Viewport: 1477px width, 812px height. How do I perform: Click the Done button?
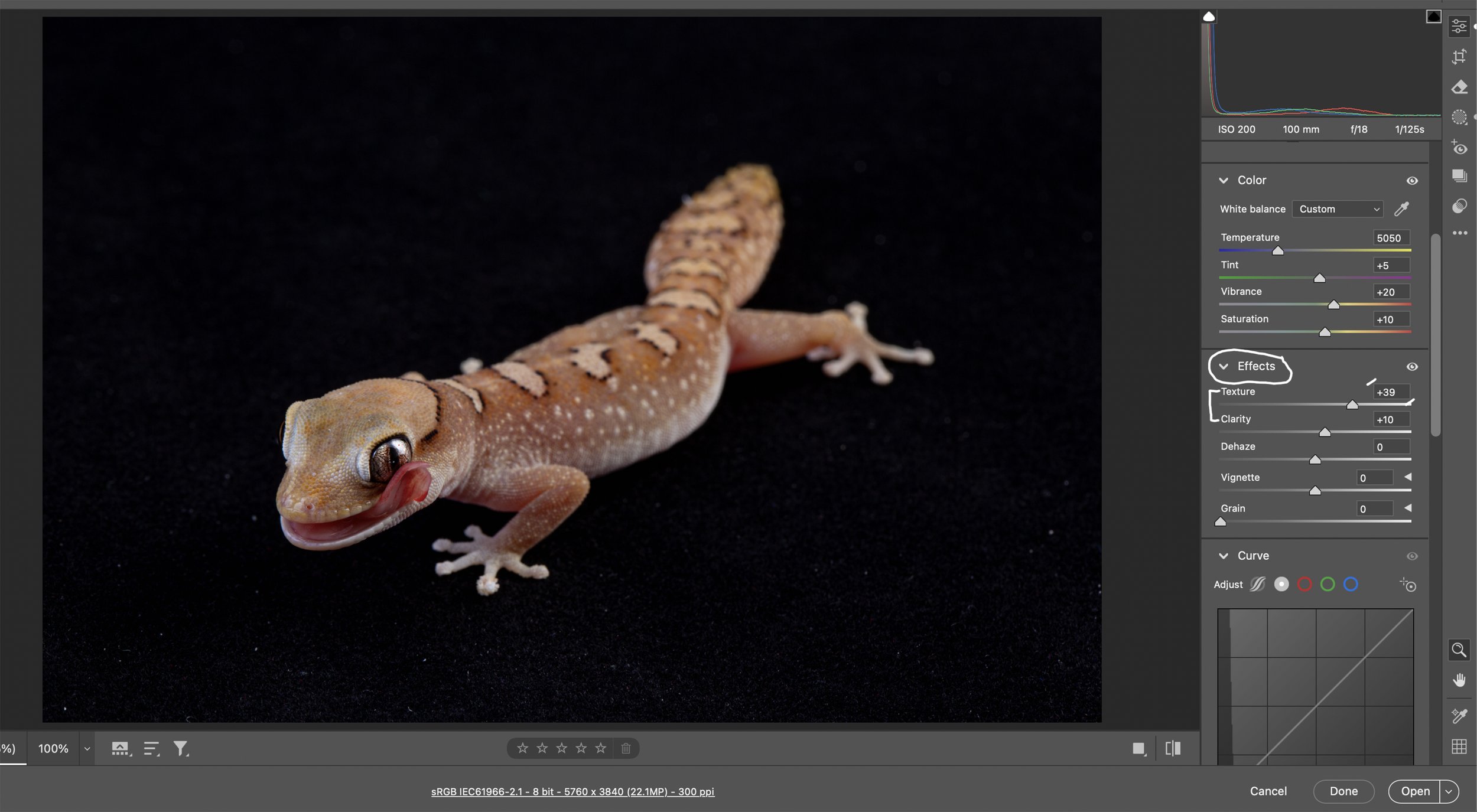pyautogui.click(x=1342, y=791)
